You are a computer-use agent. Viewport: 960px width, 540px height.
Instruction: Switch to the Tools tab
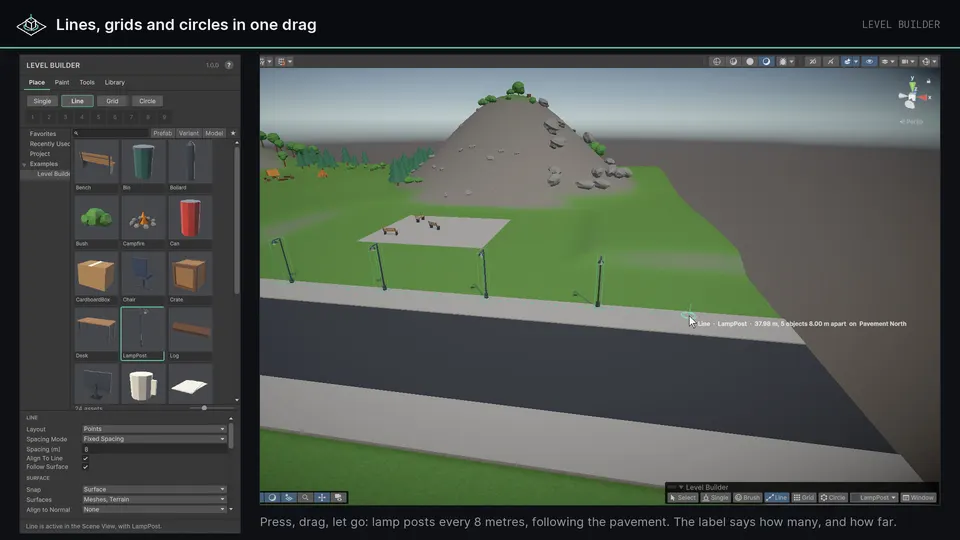click(87, 82)
